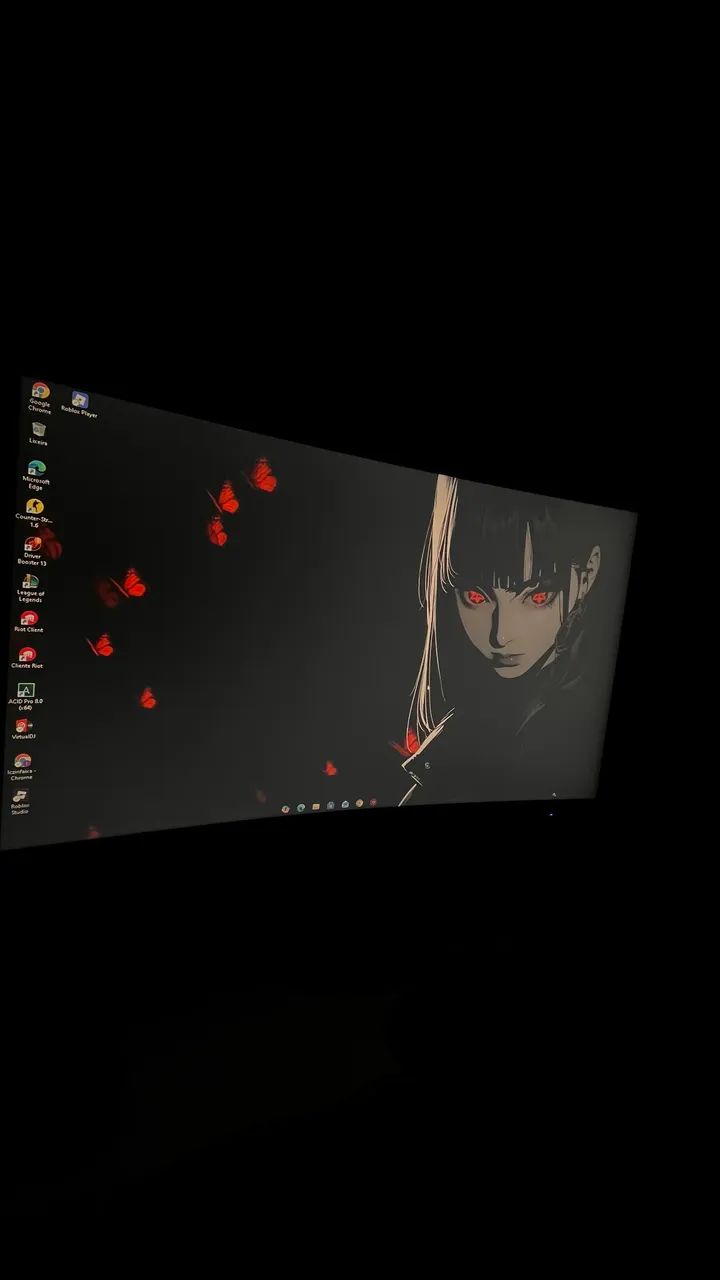Open the Riot Client desktop icon
Viewport: 720px width, 1280px height.
[x=29, y=623]
